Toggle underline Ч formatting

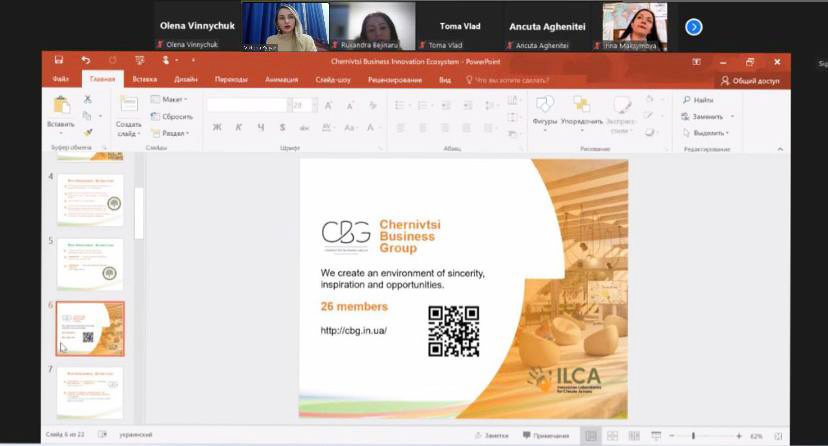261,127
